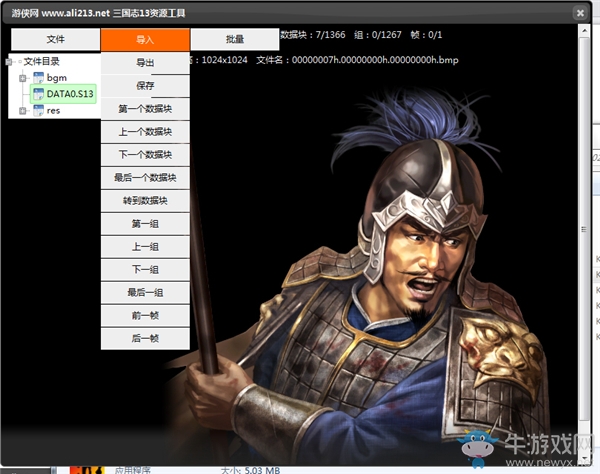Select 第一组 entry

click(x=145, y=223)
